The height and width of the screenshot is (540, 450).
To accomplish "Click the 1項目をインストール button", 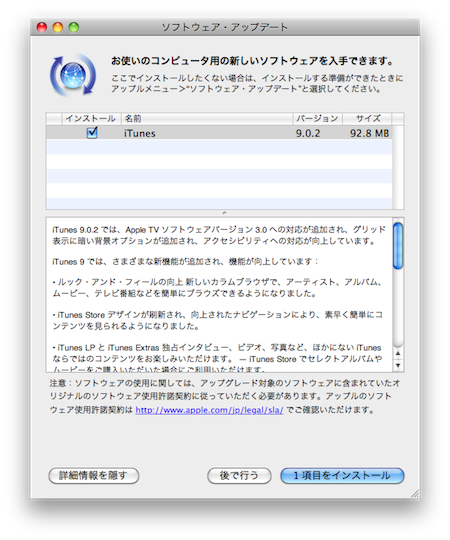I will pos(342,476).
